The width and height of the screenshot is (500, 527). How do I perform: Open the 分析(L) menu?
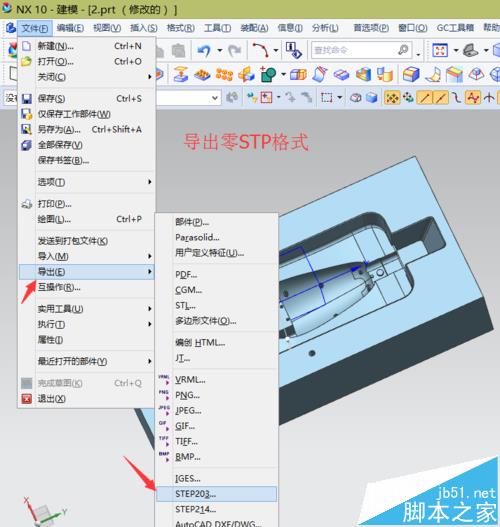pos(325,28)
